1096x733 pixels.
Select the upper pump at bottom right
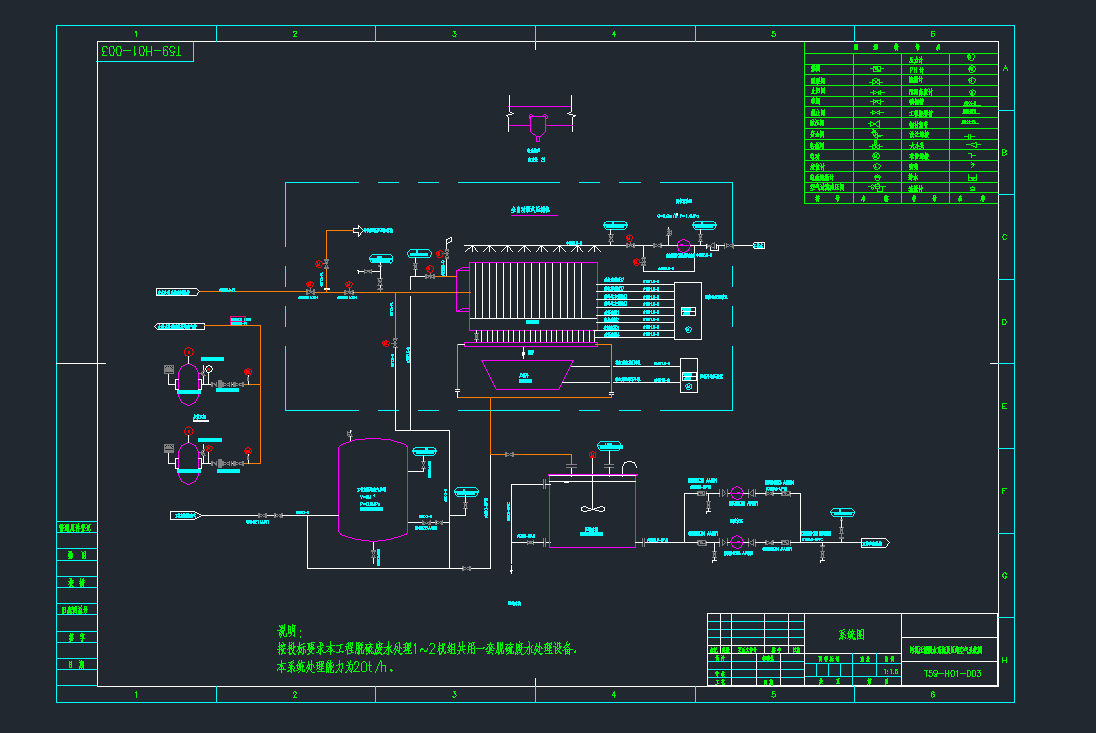(x=736, y=493)
